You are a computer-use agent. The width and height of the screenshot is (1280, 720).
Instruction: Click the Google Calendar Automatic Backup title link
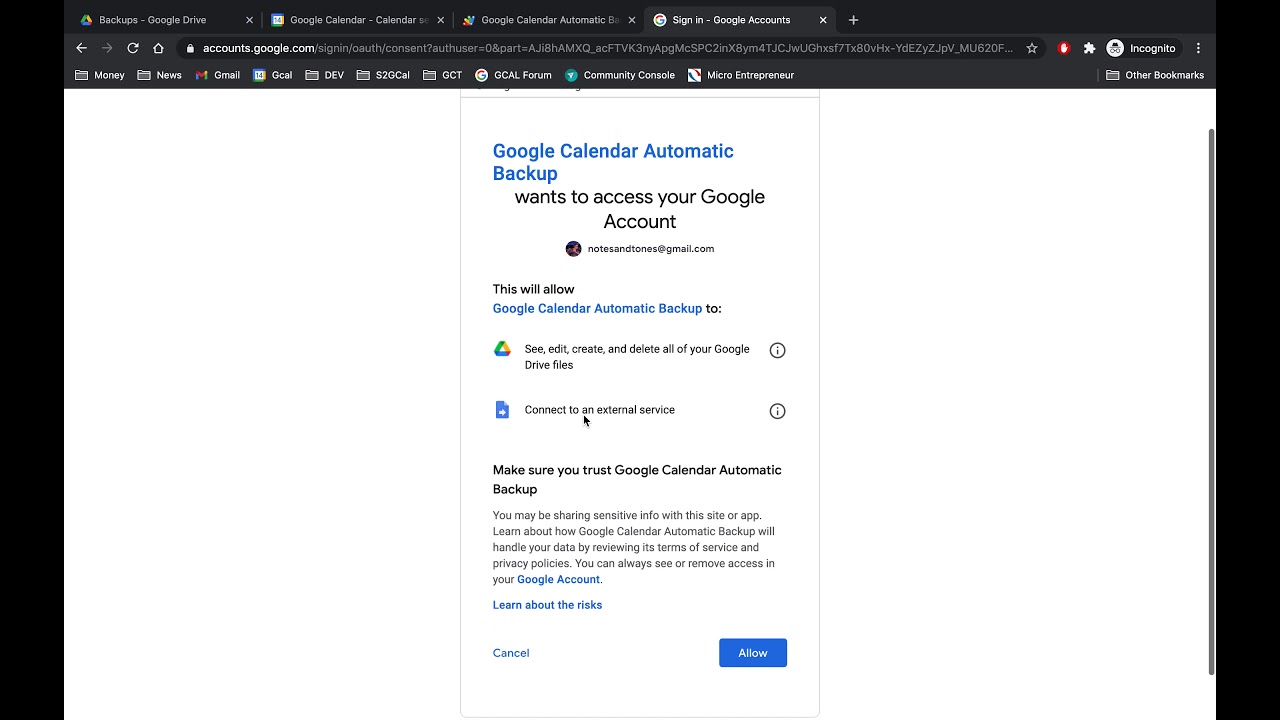pos(613,162)
